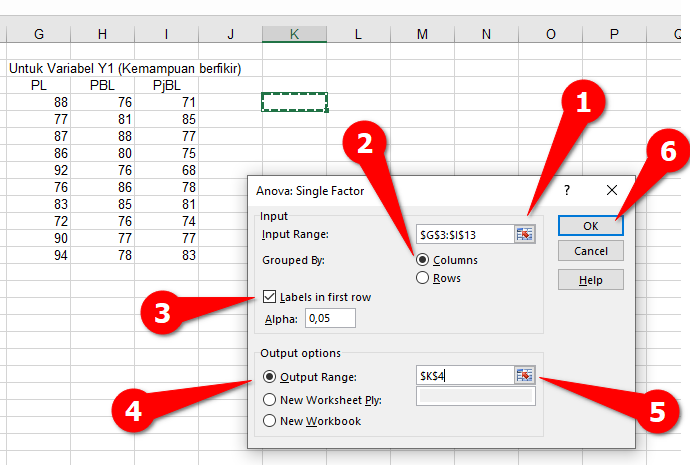Select column K header
Image resolution: width=690 pixels, height=465 pixels.
click(x=294, y=34)
